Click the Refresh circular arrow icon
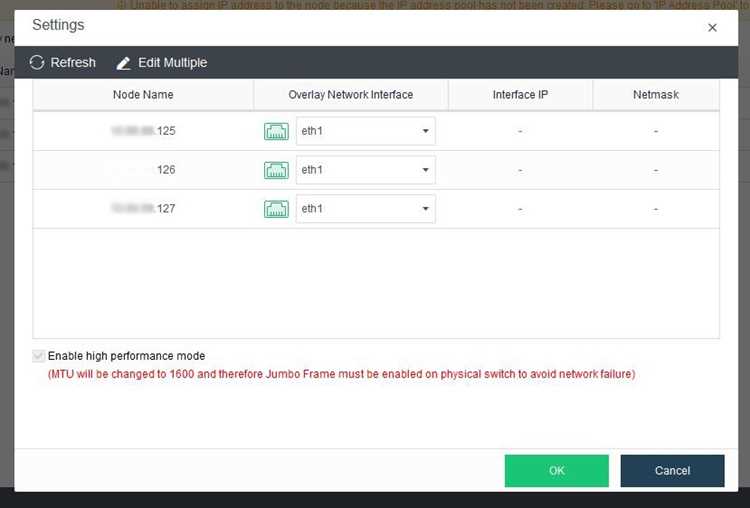This screenshot has height=508, width=750. [x=37, y=63]
